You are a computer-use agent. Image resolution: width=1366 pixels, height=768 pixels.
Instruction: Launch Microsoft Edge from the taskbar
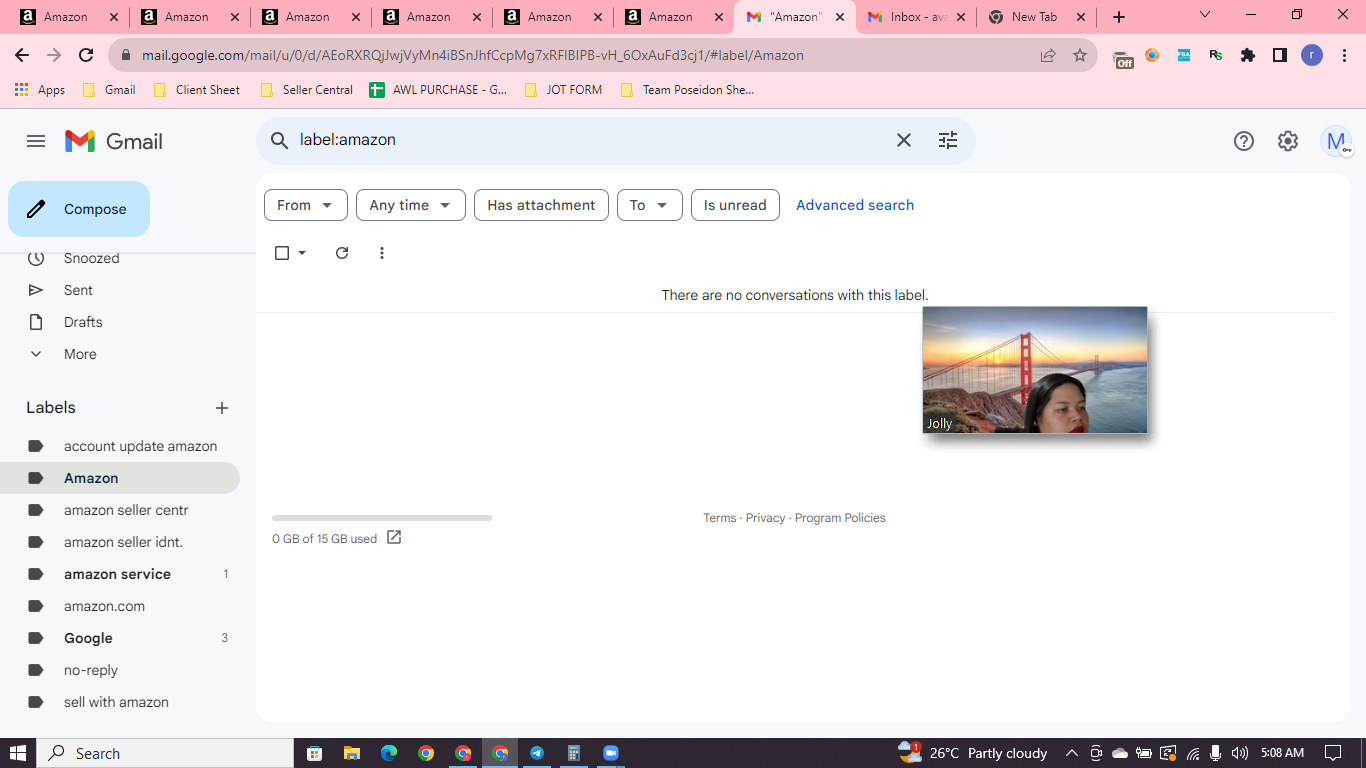point(389,753)
